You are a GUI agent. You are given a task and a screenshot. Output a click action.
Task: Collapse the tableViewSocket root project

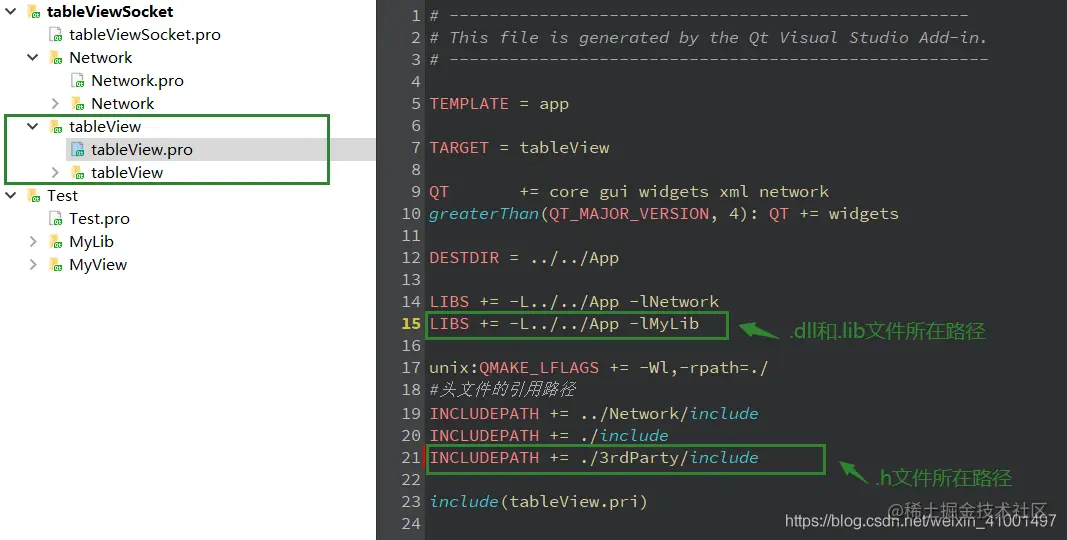click(x=11, y=12)
